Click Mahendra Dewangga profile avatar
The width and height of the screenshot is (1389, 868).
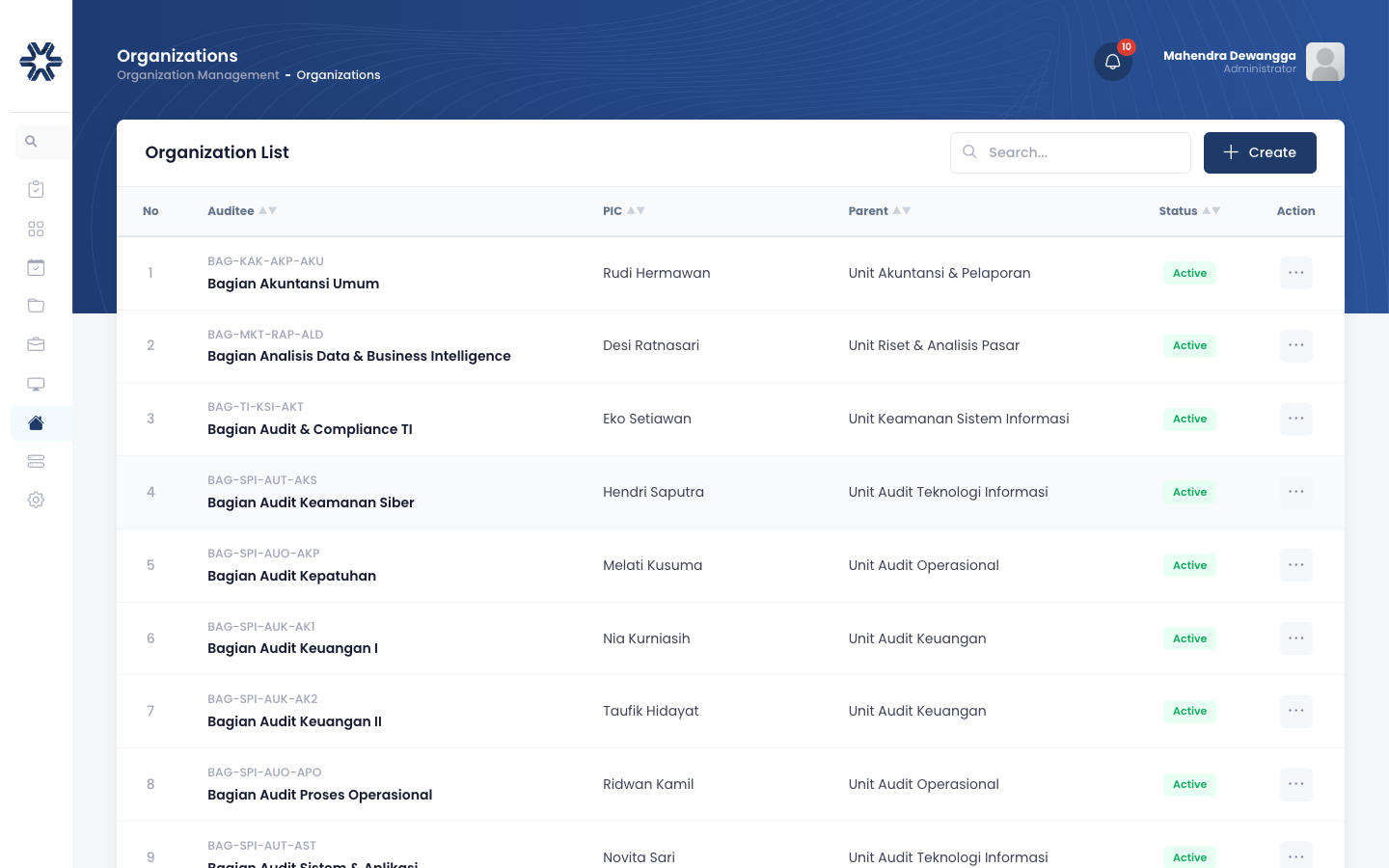(1325, 62)
